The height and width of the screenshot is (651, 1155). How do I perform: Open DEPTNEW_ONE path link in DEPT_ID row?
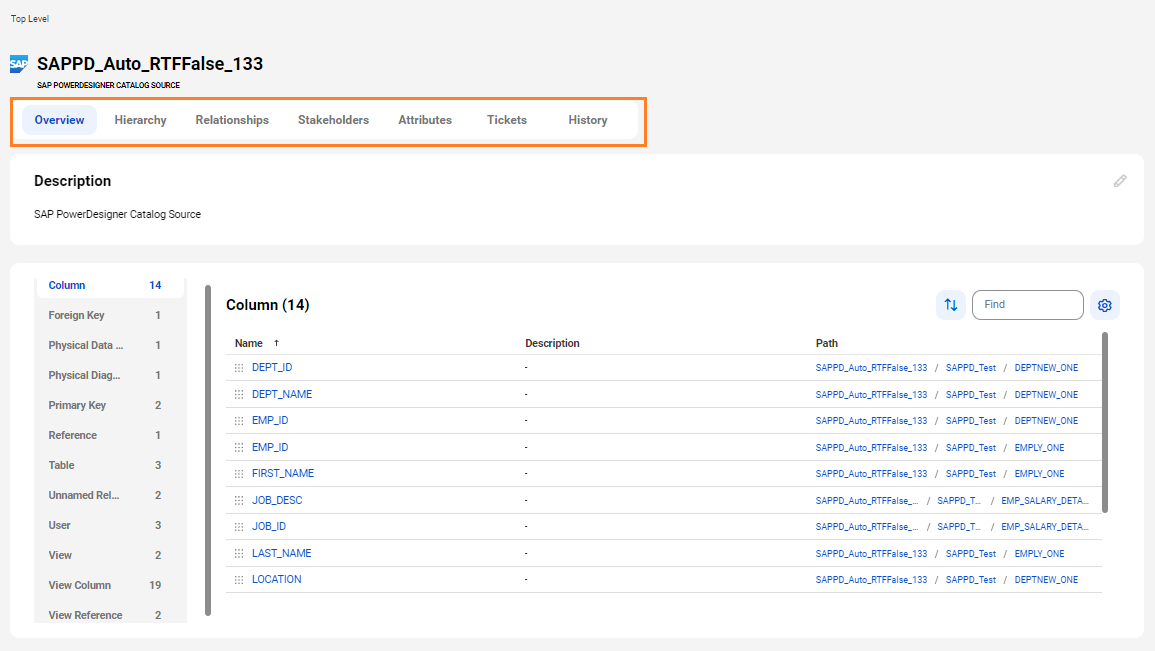point(1046,367)
